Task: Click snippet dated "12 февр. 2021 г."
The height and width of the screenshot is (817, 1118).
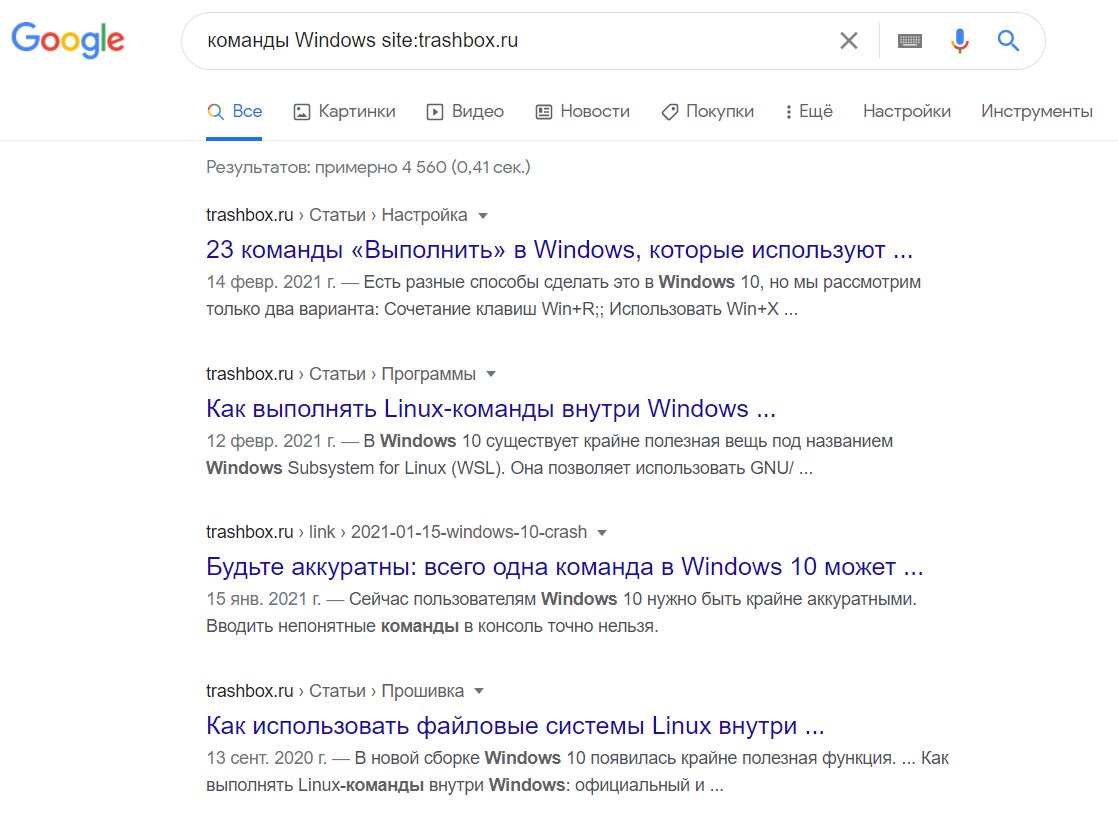Action: click(x=550, y=455)
